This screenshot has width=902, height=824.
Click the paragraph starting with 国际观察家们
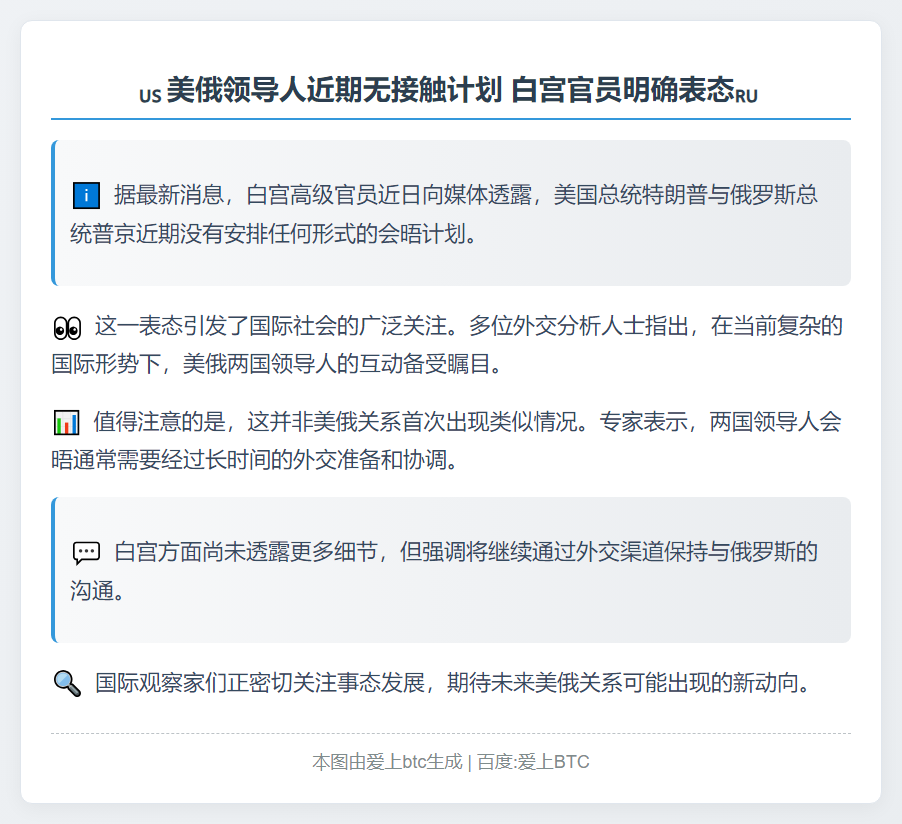coord(450,684)
